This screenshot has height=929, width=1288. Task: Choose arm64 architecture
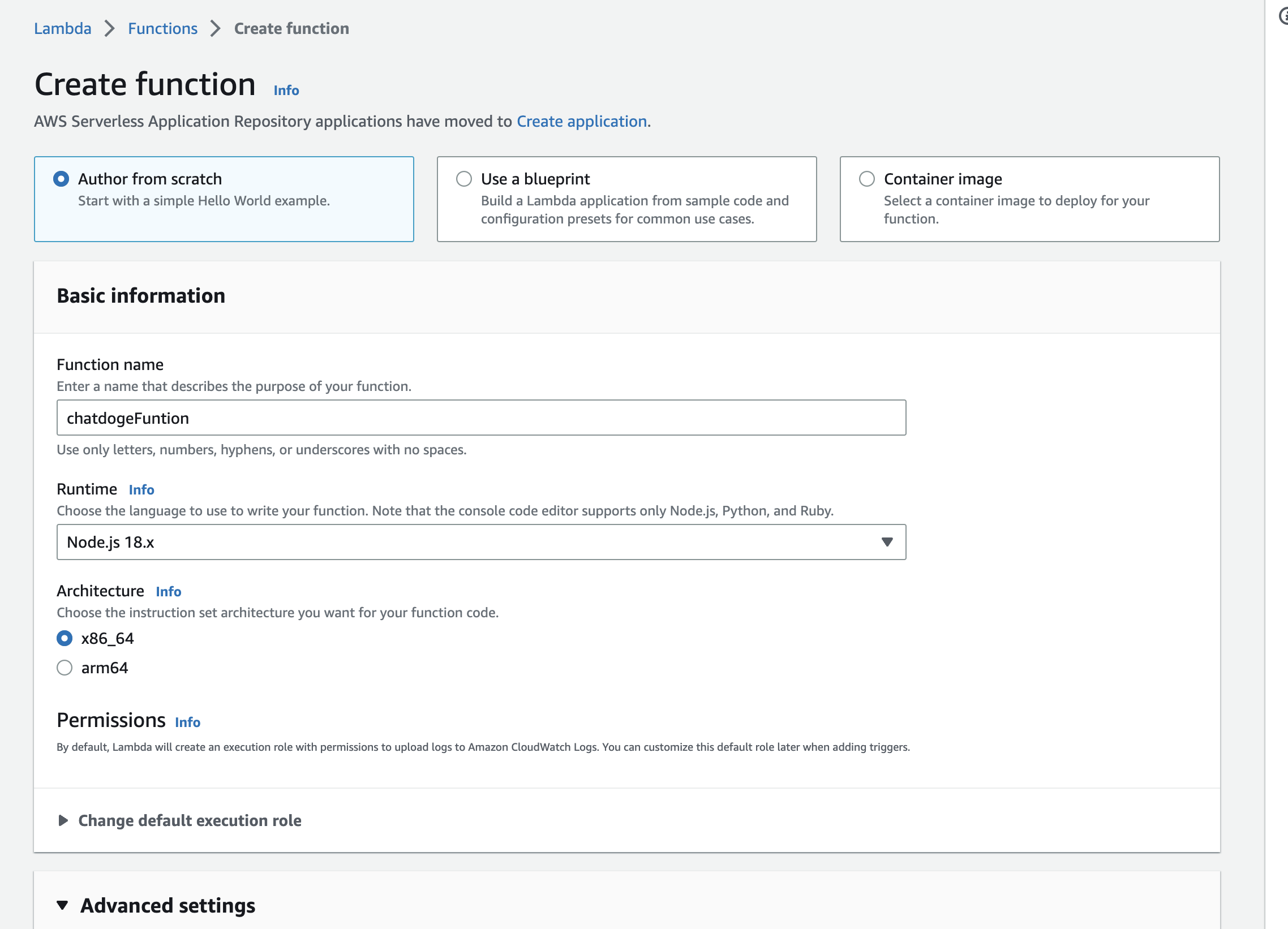pos(65,668)
